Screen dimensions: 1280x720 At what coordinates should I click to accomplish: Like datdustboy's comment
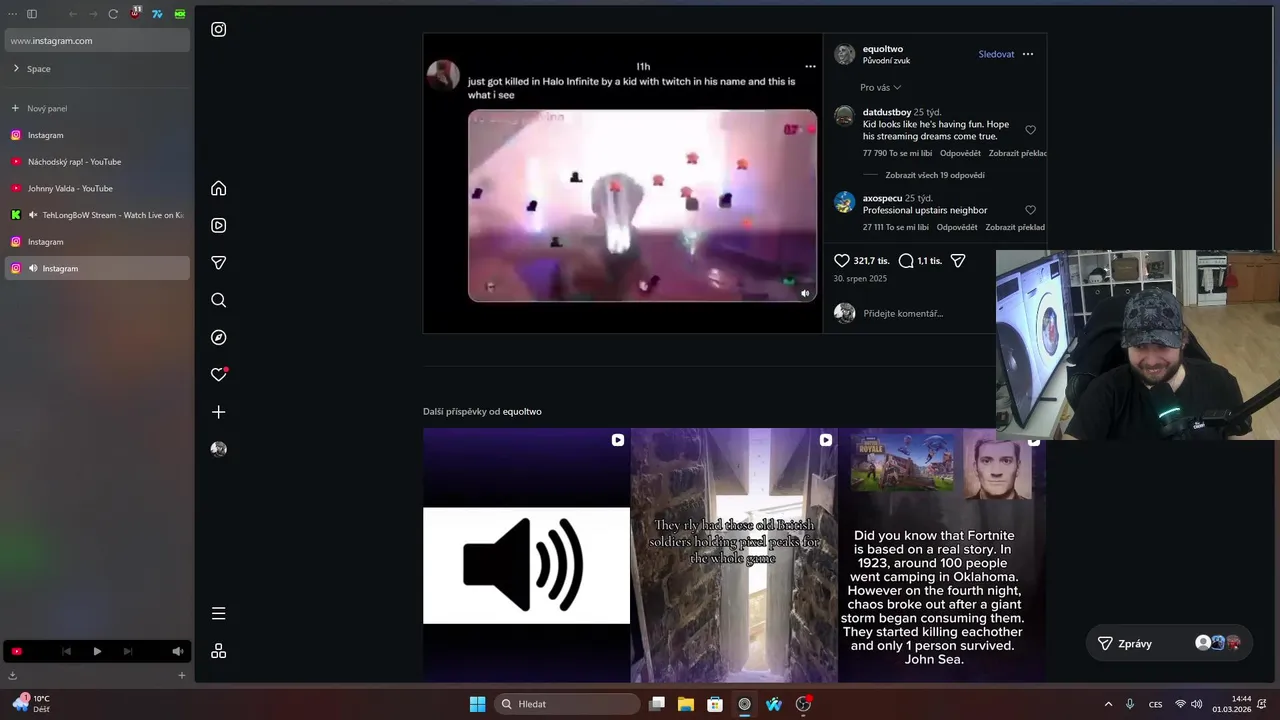(x=1031, y=130)
